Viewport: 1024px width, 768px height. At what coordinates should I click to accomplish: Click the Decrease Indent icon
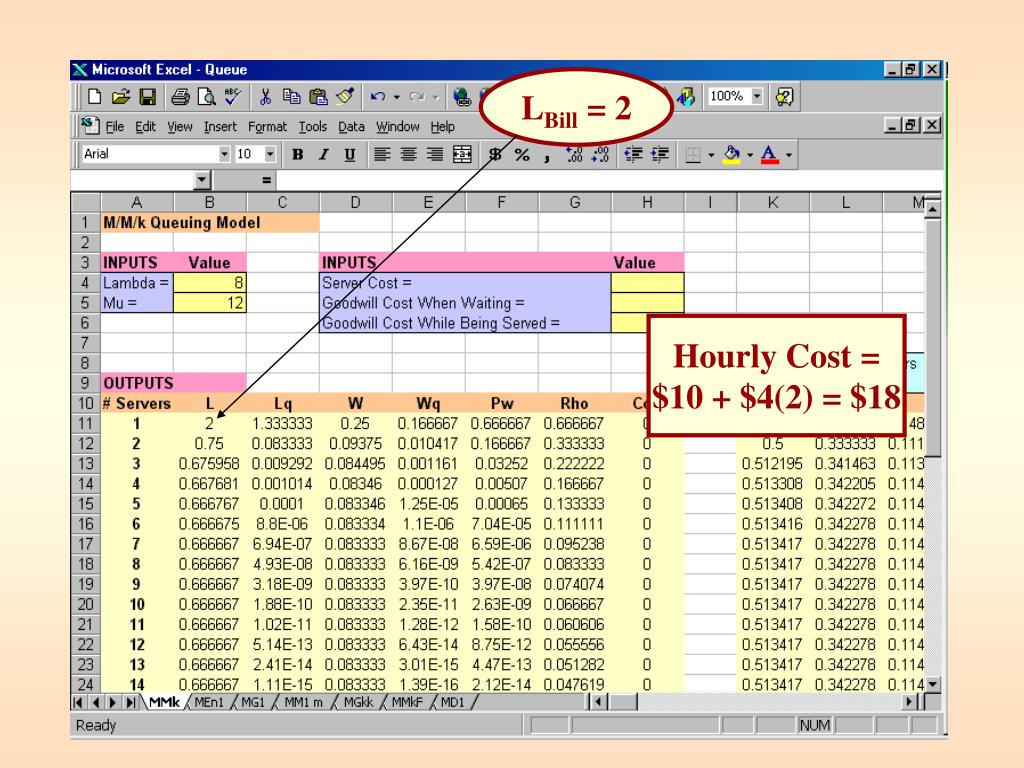click(633, 155)
